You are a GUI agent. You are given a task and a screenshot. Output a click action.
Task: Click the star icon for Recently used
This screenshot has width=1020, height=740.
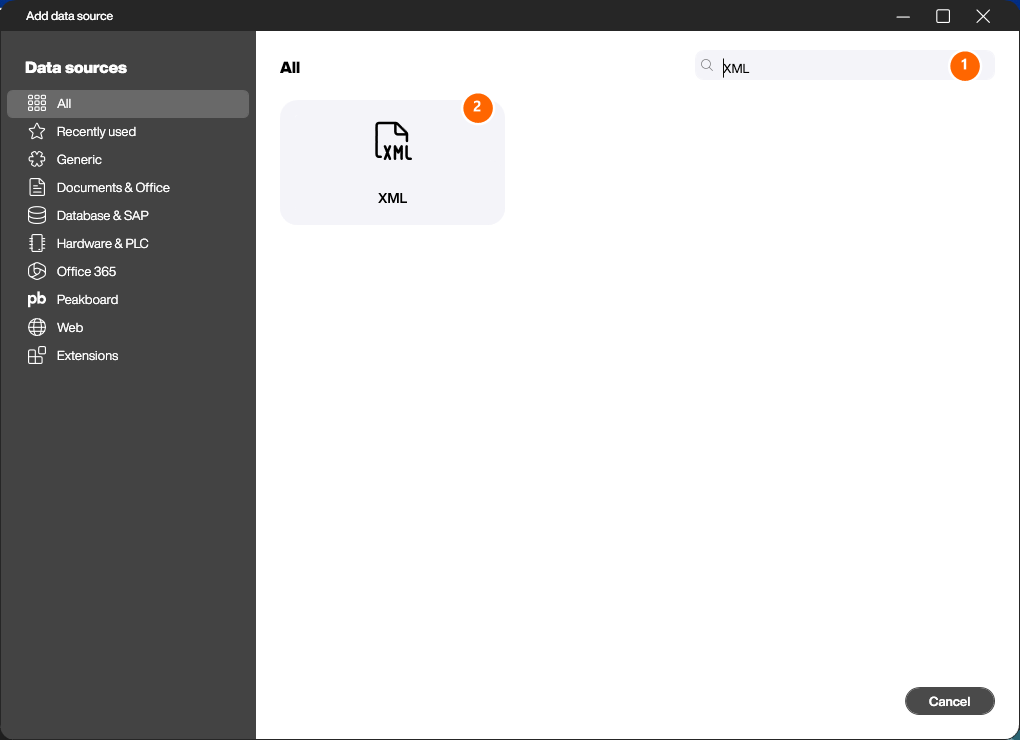coord(37,131)
